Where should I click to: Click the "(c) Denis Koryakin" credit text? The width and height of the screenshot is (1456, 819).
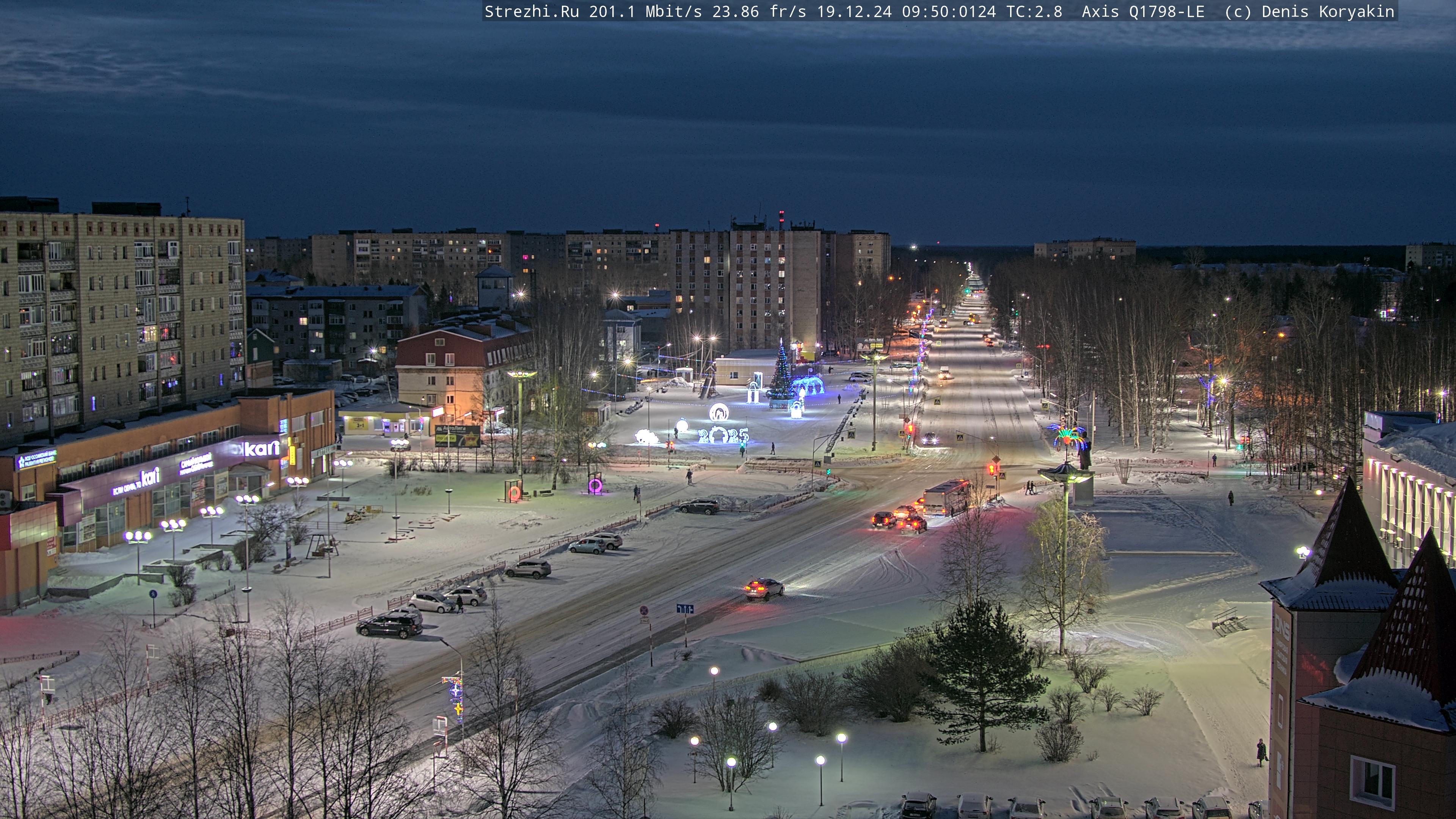(x=1310, y=11)
